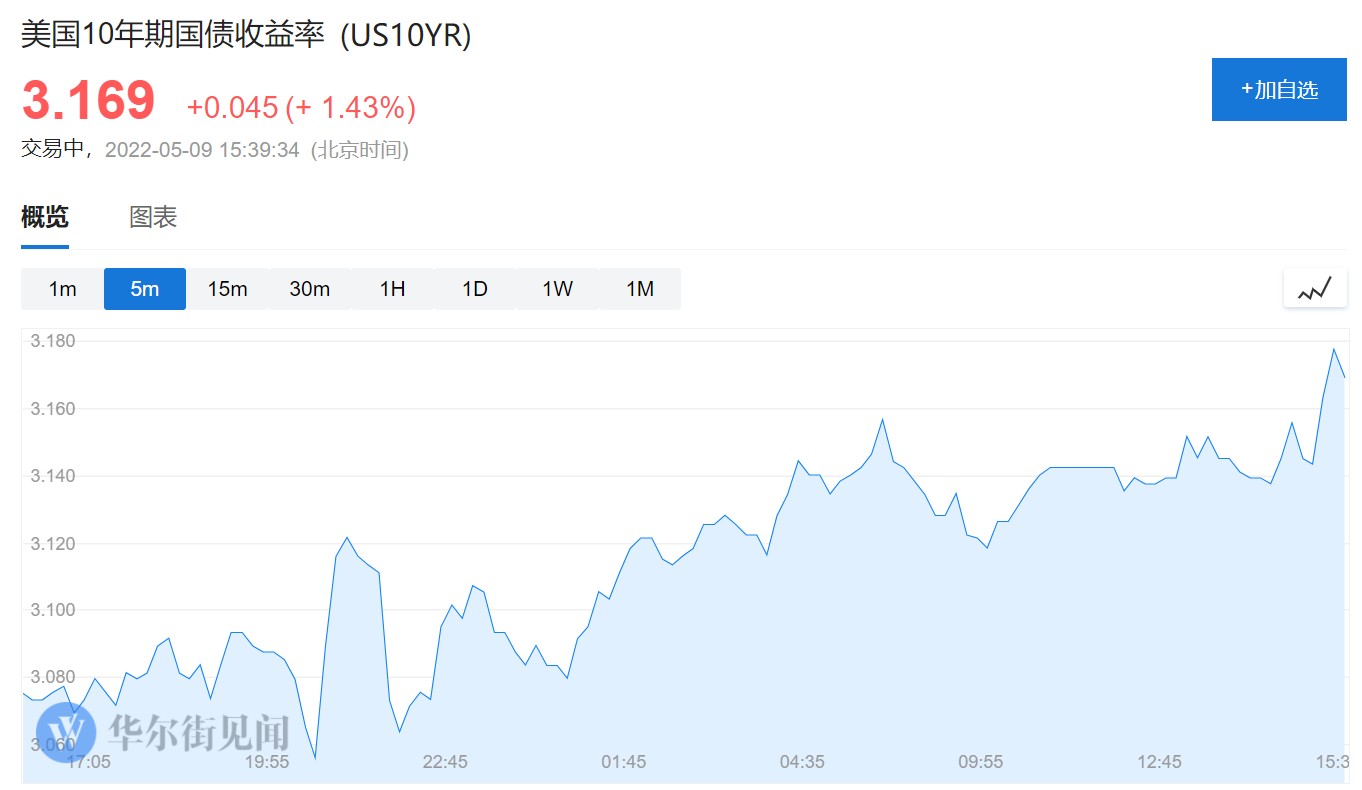
Task: Select the 1m interval
Action: tap(62, 289)
